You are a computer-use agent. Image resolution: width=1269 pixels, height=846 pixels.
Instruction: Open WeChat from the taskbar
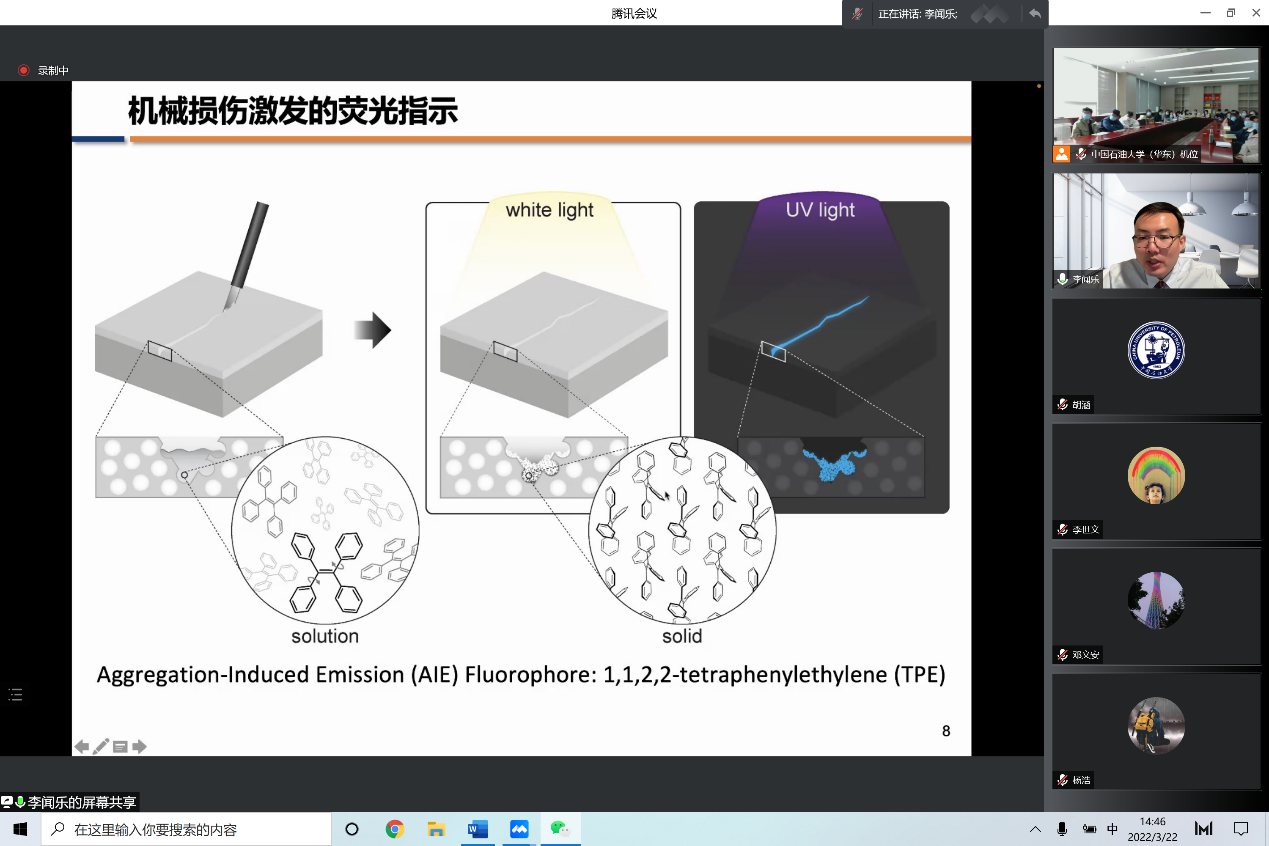click(560, 829)
